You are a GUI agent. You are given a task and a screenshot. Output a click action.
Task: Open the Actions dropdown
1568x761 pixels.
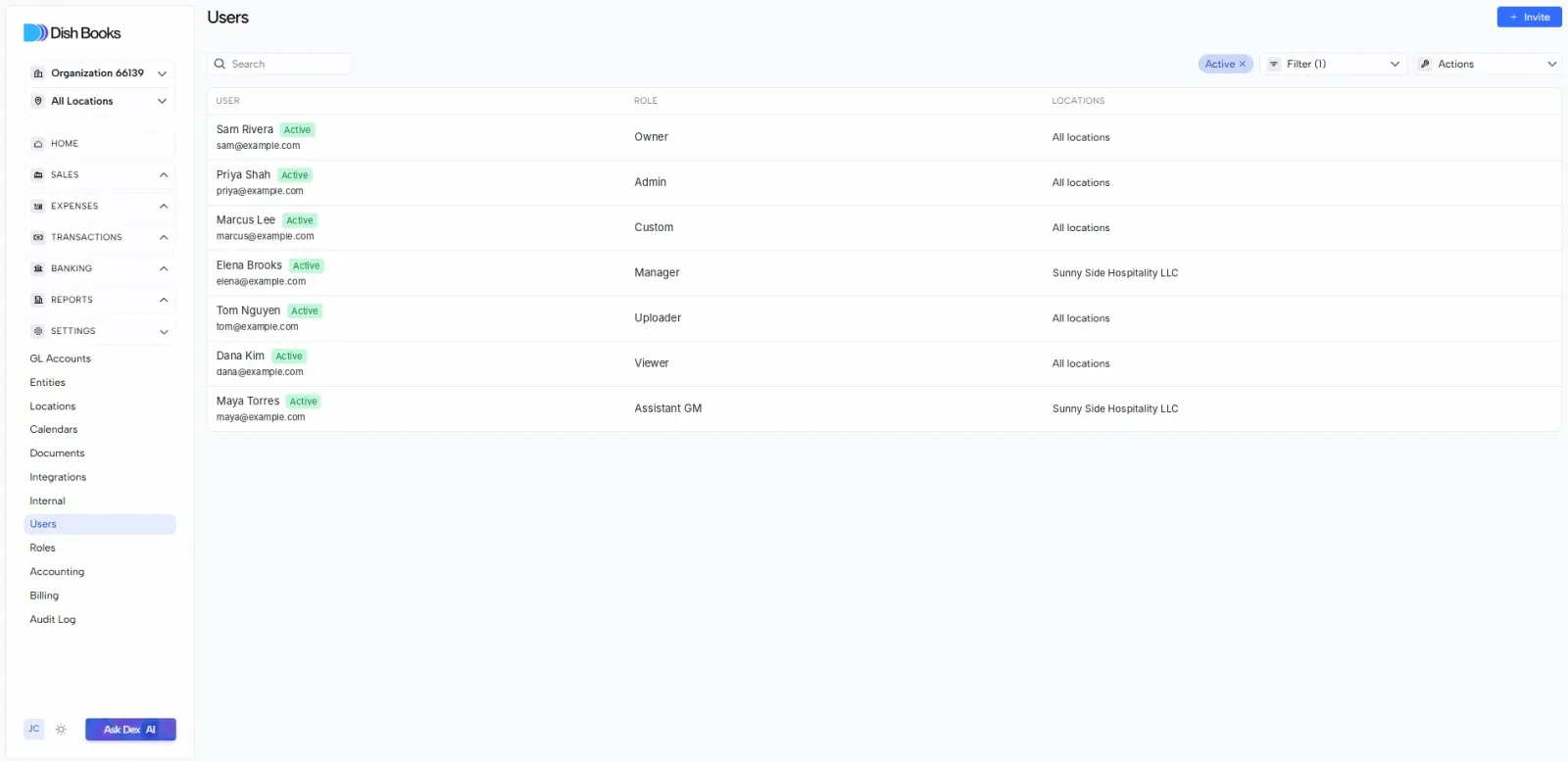1488,64
